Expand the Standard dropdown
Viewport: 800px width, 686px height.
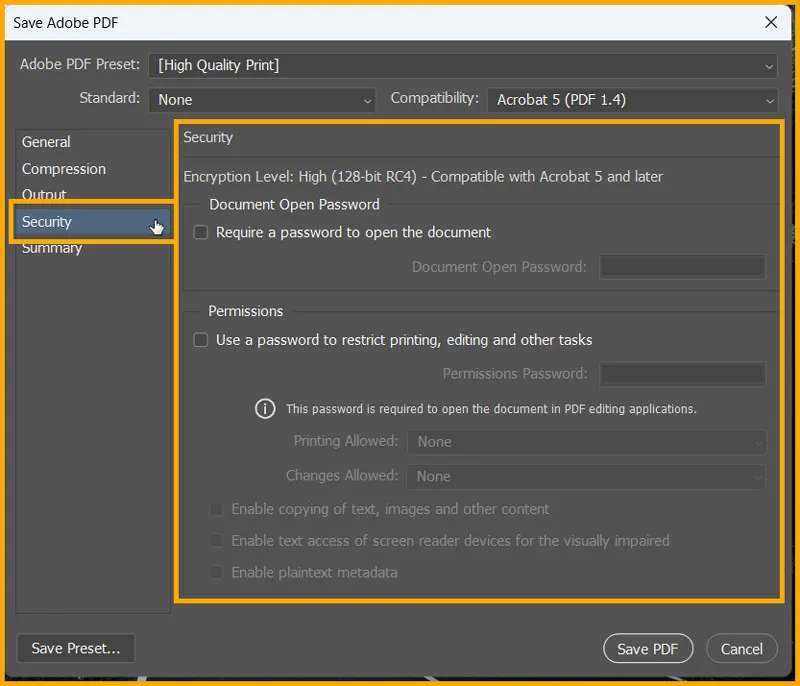262,99
